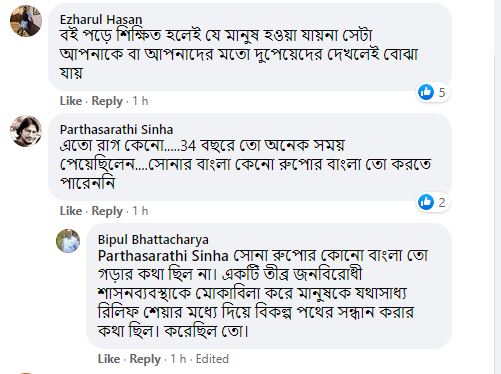501x374 pixels.
Task: Reply to Ezharul Hasan's comment
Action: coord(107,101)
